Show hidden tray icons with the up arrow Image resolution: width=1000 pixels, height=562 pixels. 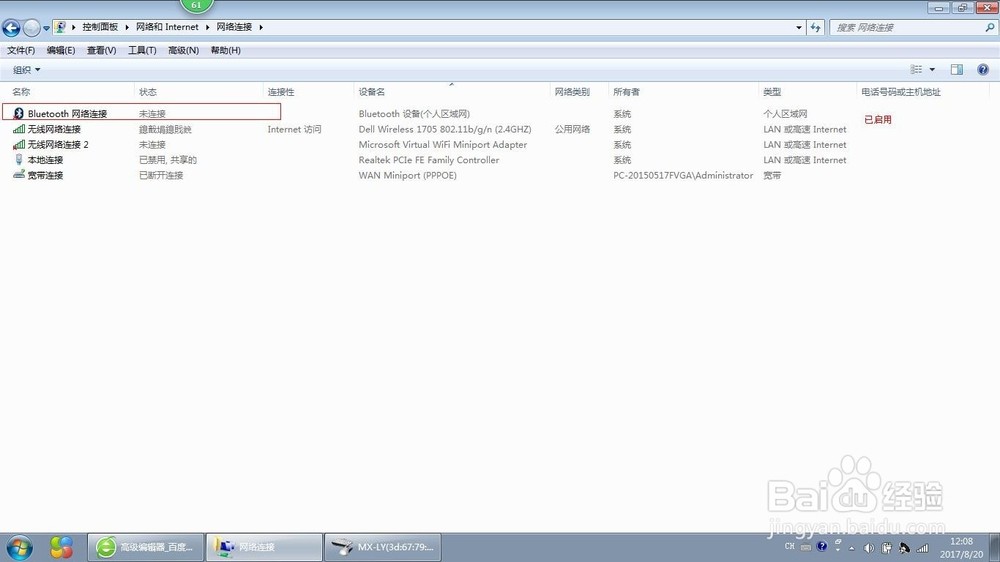pos(851,548)
